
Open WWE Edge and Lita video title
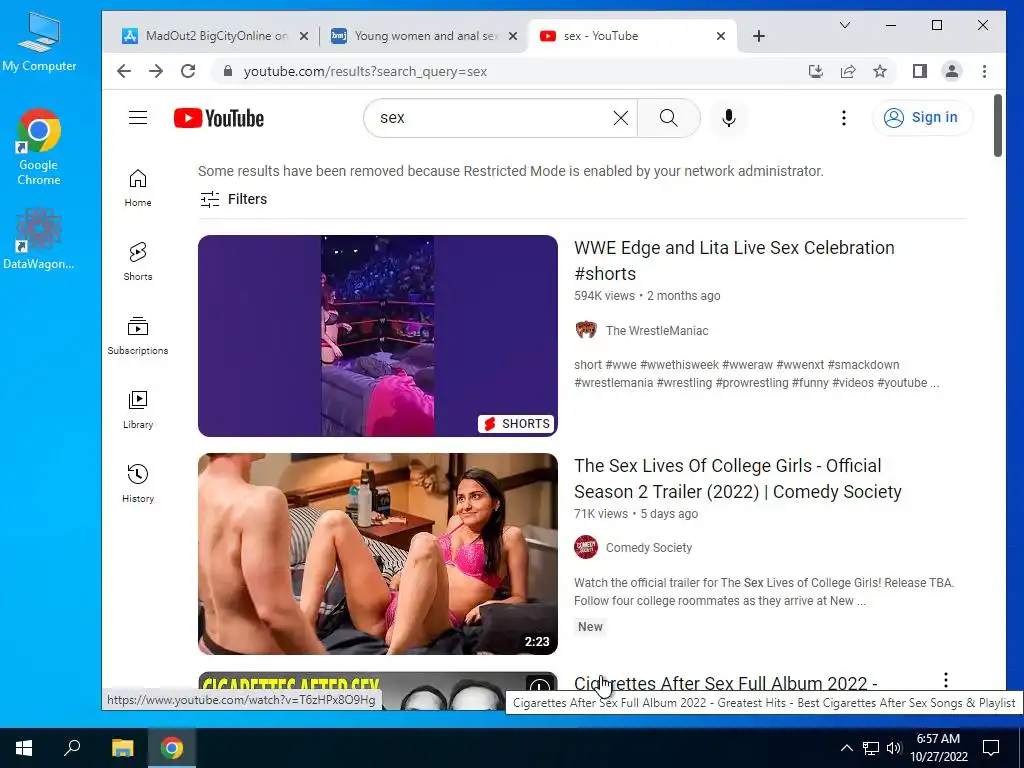tap(734, 261)
